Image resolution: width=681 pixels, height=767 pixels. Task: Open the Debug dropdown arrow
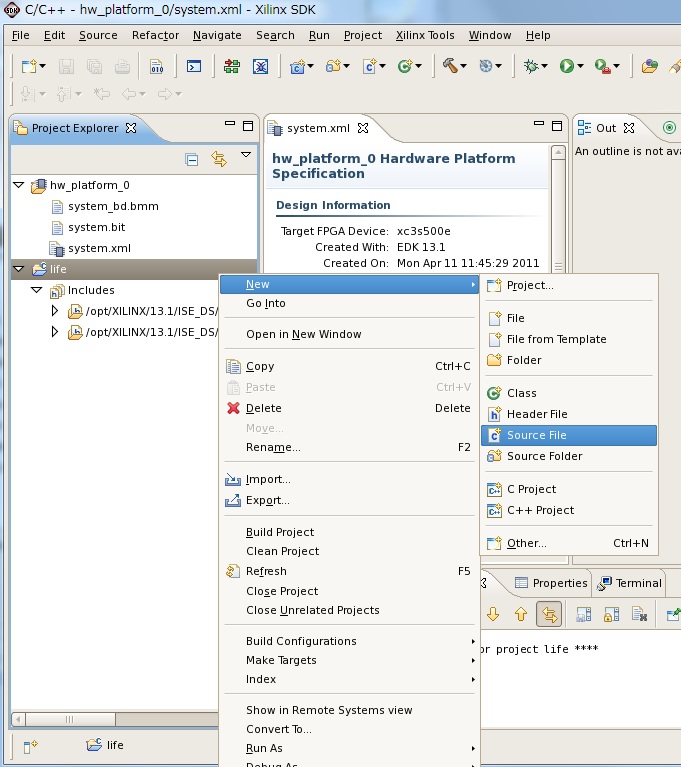(545, 66)
